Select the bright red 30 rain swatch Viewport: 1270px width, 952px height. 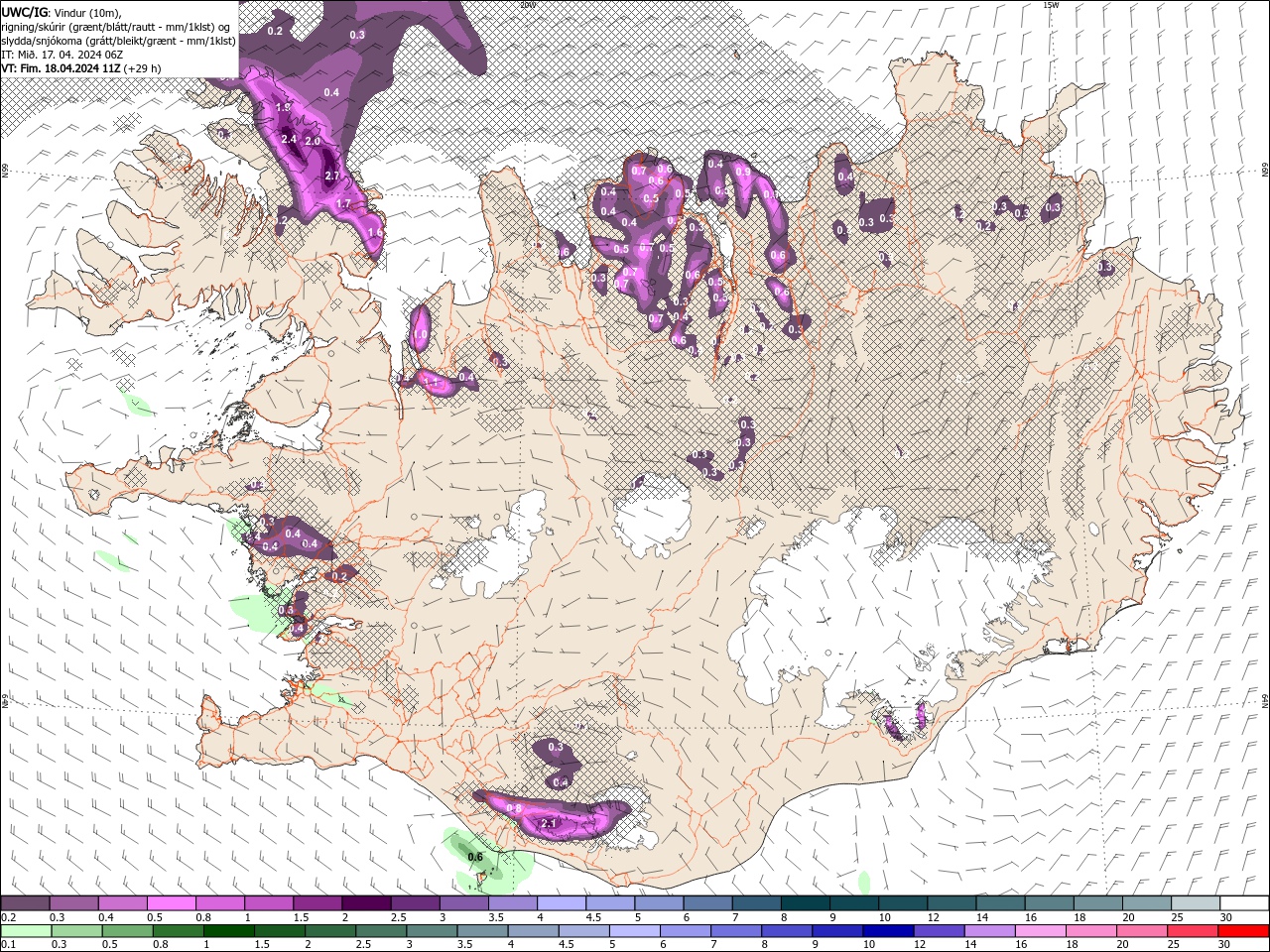tap(1243, 930)
